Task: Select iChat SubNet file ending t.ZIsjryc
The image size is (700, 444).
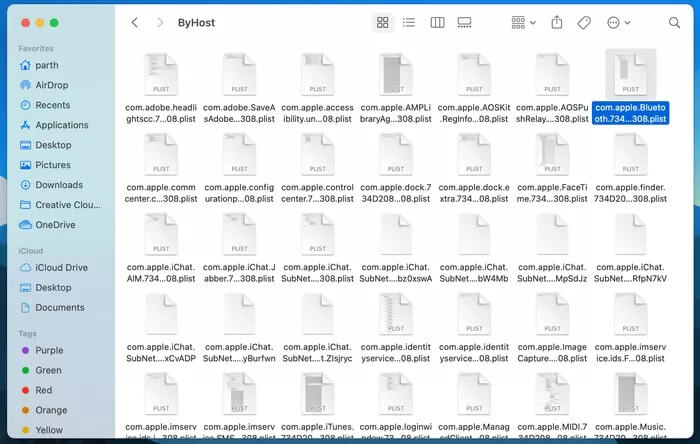Action: pos(317,314)
